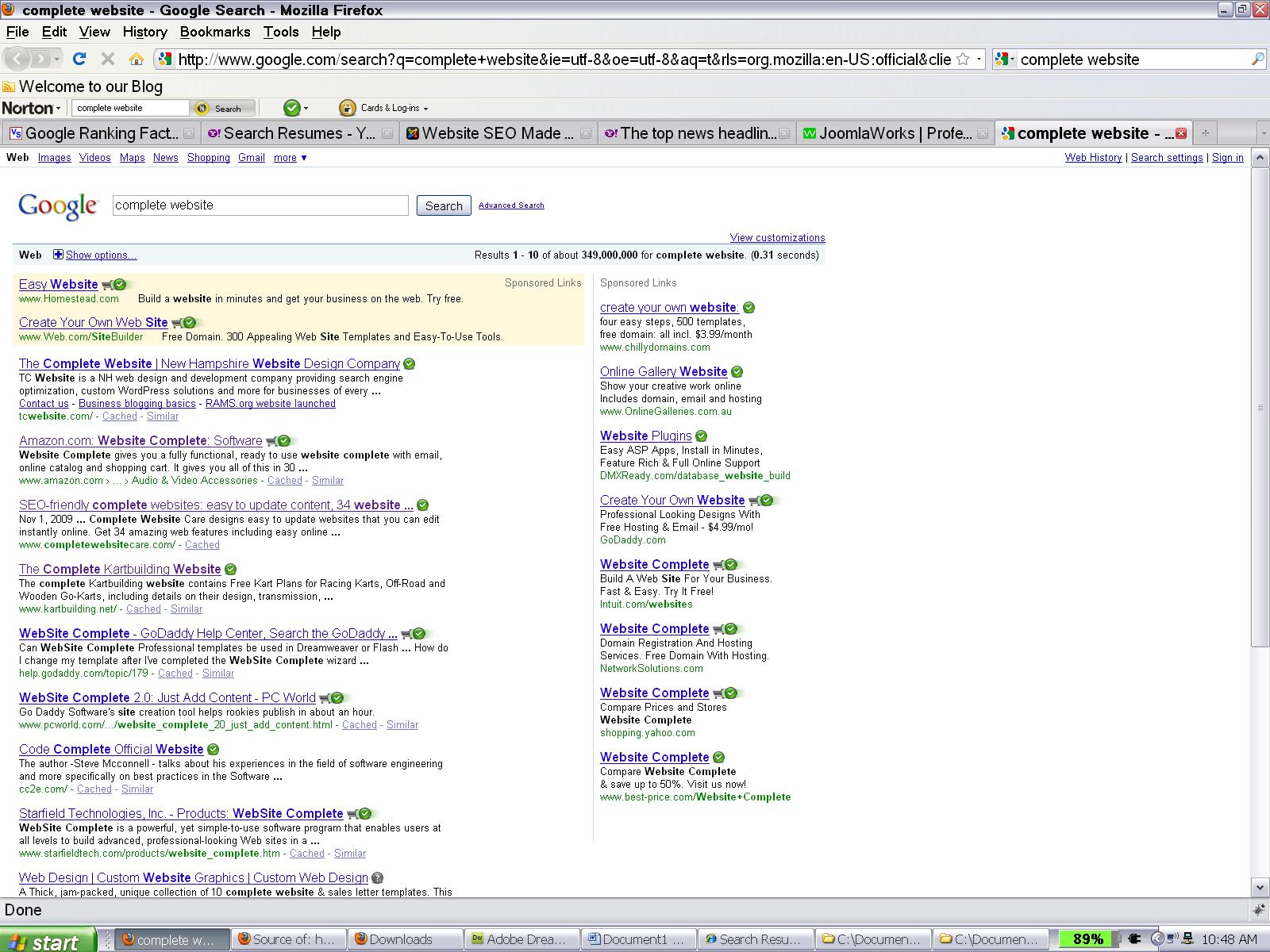Click the Norton green check safety icon

(x=292, y=108)
